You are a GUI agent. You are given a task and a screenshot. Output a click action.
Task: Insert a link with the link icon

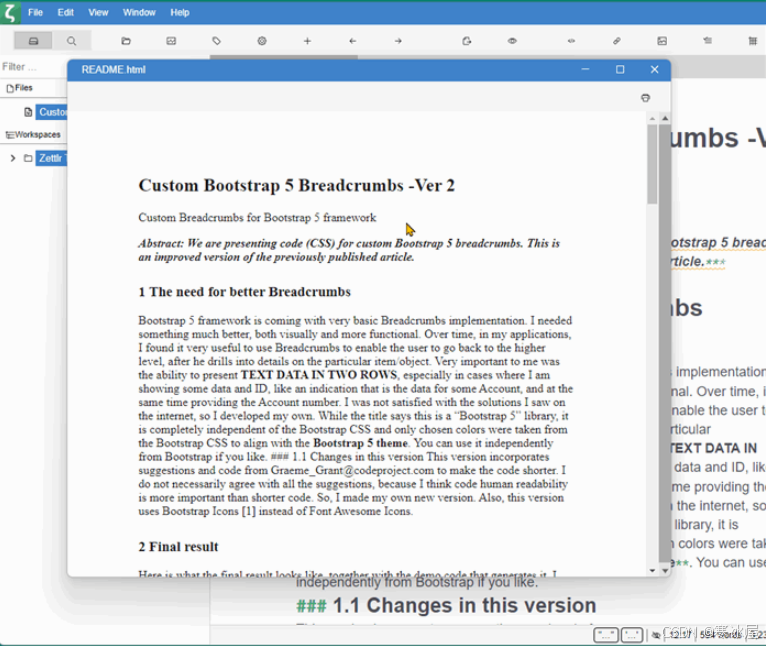point(617,41)
